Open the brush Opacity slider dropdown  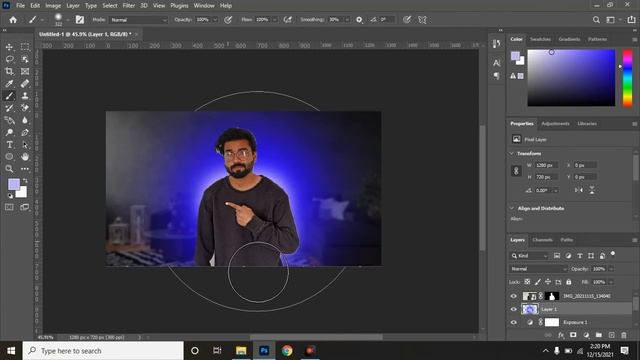click(215, 20)
